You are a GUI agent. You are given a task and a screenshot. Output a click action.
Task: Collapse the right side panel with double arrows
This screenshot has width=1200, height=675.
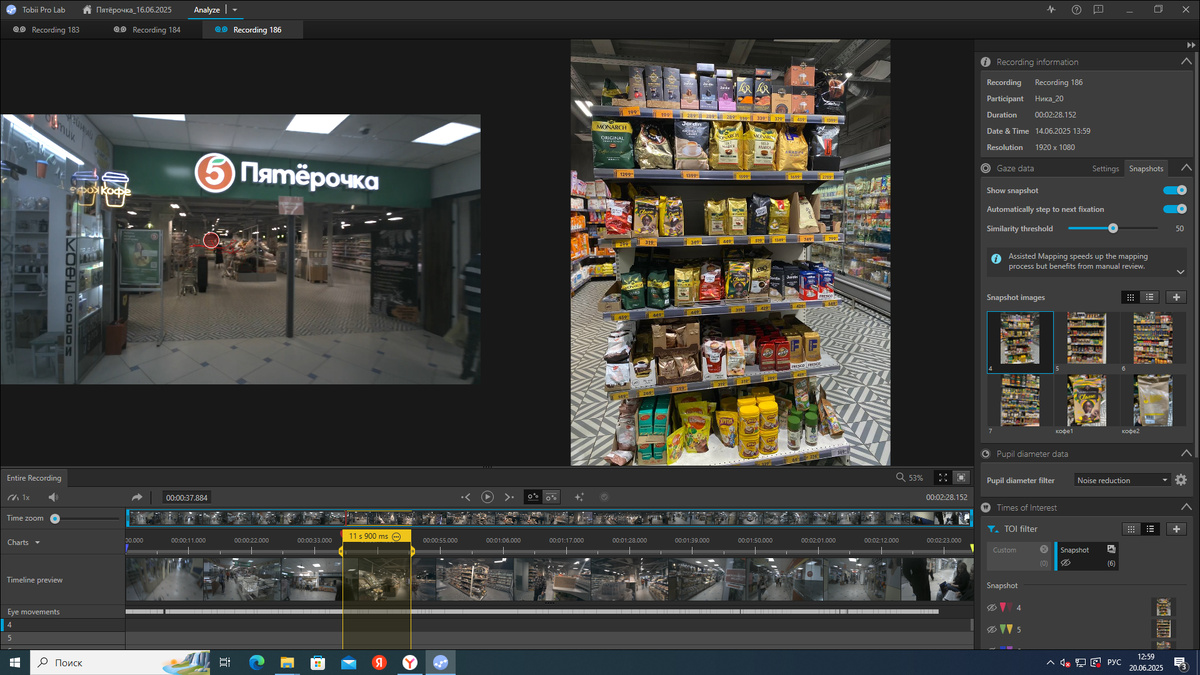(x=1189, y=46)
